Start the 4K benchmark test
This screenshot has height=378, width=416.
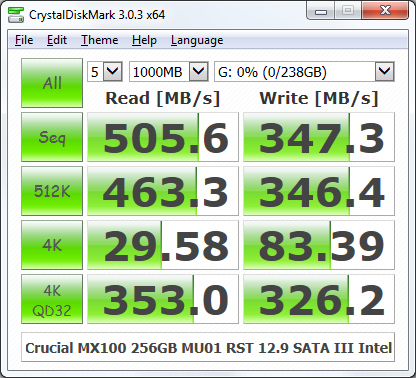tap(52, 245)
